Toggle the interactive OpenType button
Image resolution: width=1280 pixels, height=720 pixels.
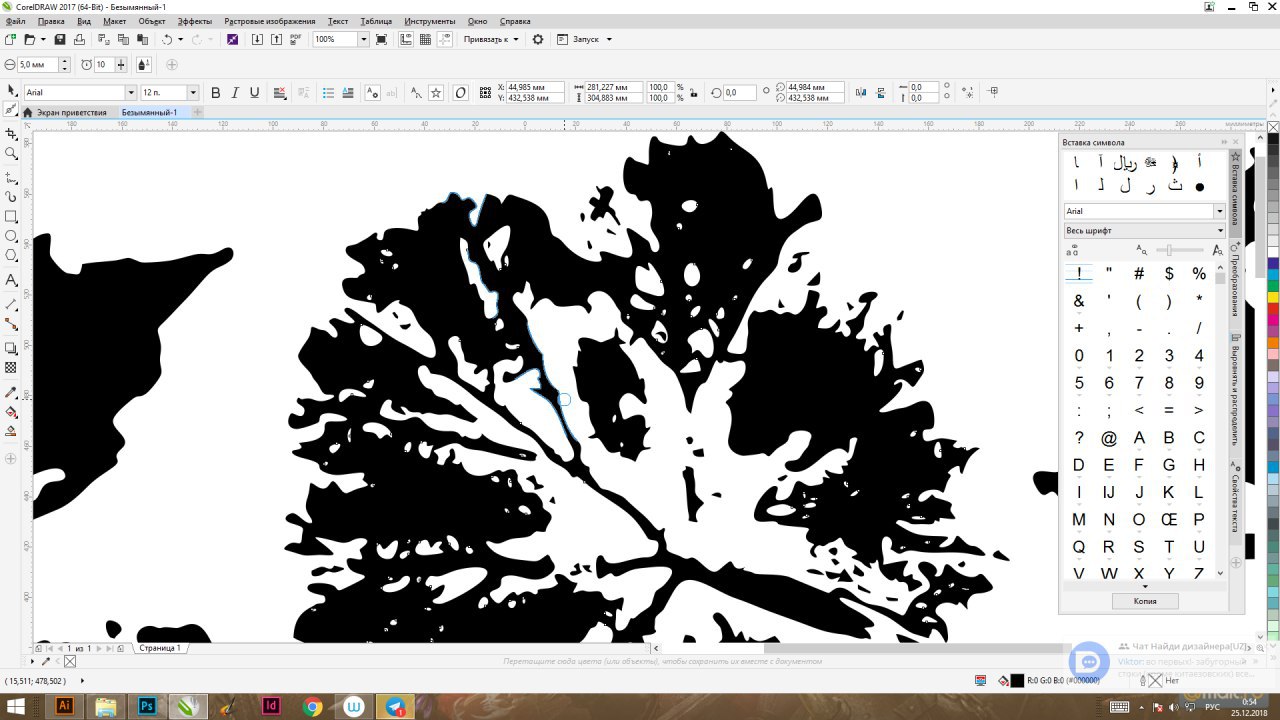click(x=461, y=92)
